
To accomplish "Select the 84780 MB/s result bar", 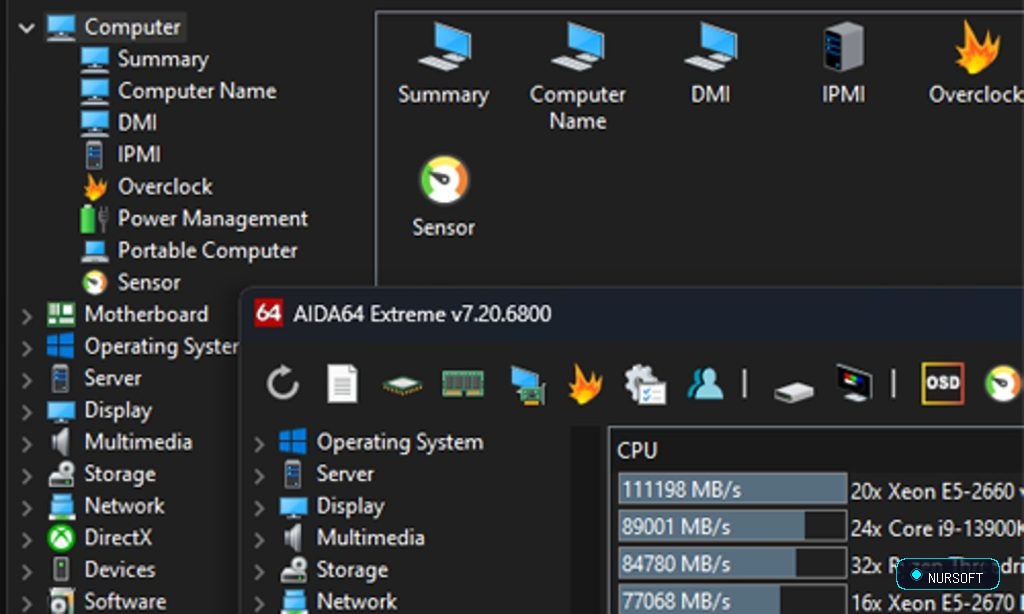I will coord(732,563).
